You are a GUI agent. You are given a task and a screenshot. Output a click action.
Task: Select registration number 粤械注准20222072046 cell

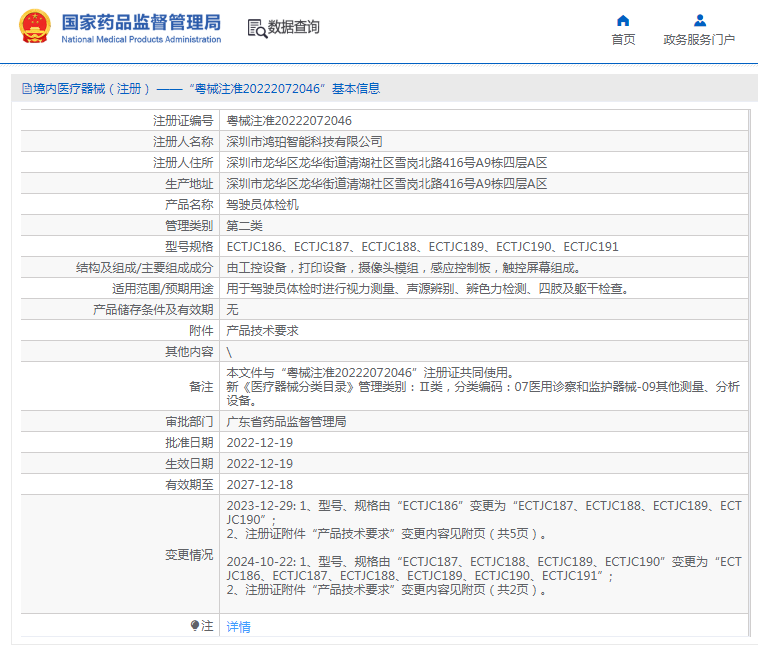[289, 121]
